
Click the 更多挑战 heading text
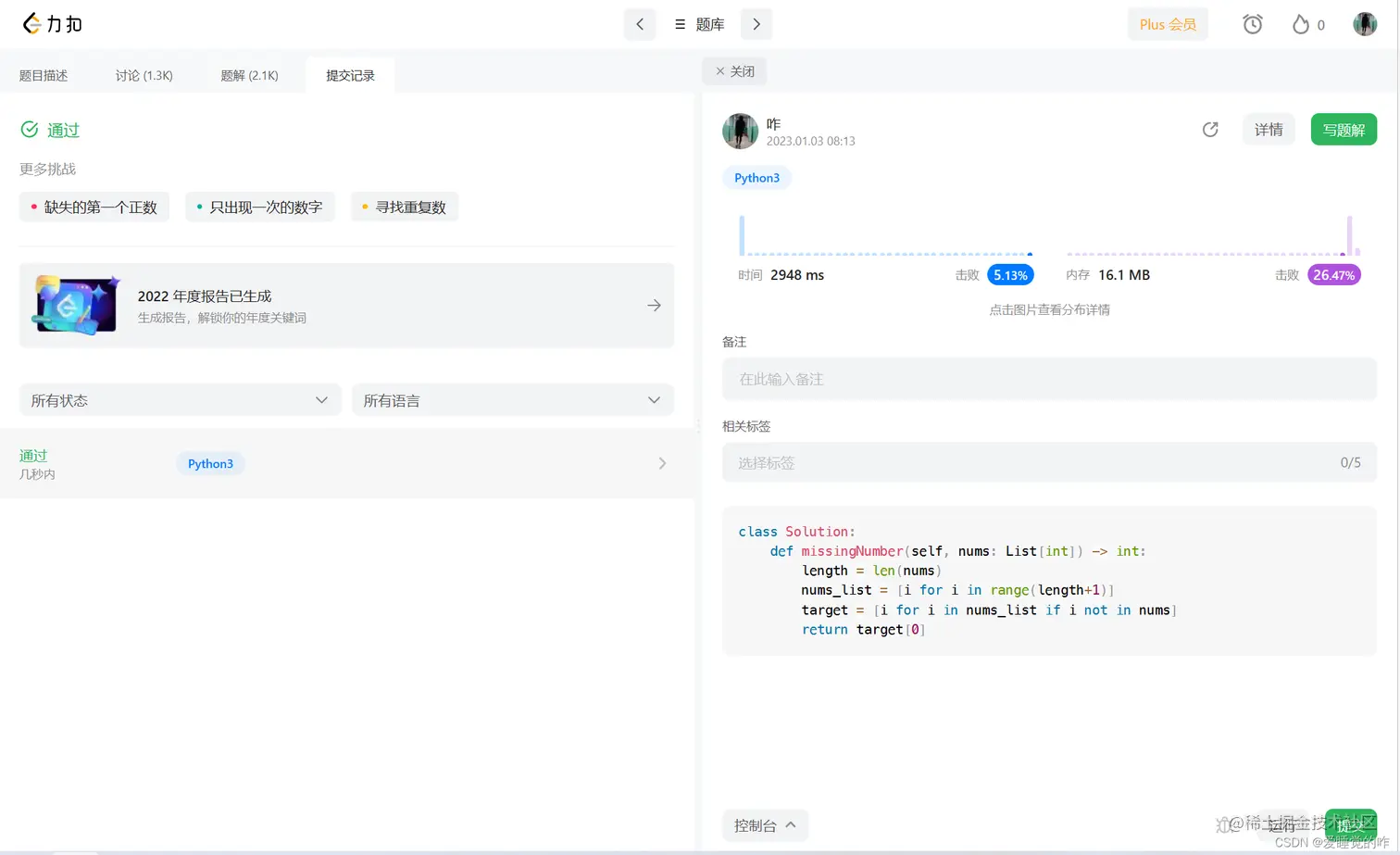pos(48,169)
